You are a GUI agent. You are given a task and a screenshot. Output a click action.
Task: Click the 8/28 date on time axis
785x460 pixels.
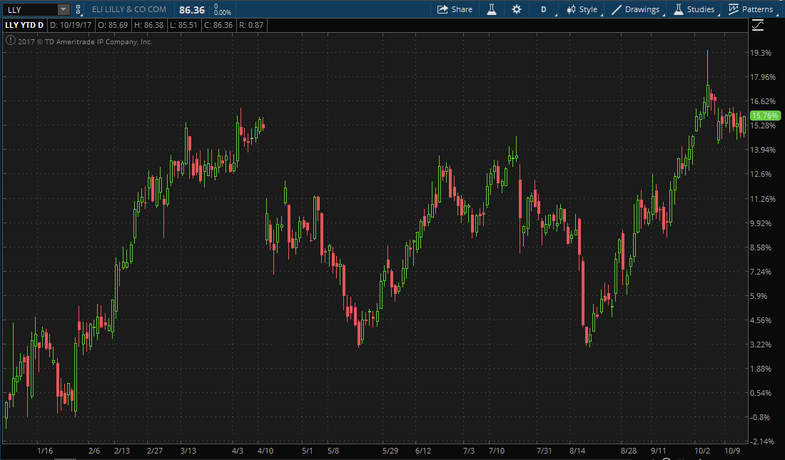click(x=629, y=451)
